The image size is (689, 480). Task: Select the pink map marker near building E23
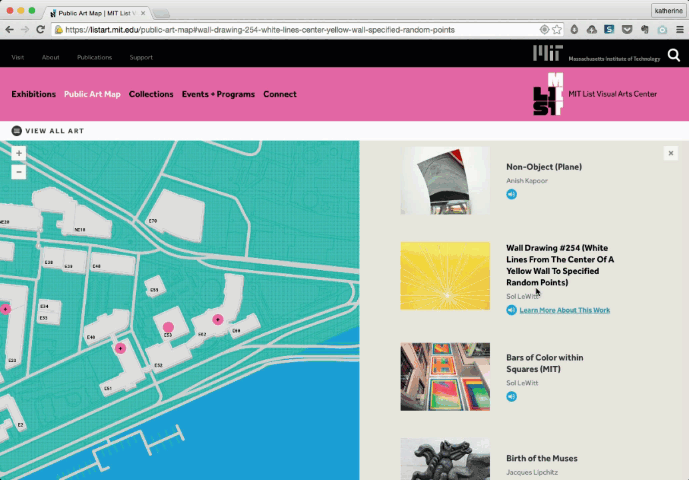tap(5, 309)
